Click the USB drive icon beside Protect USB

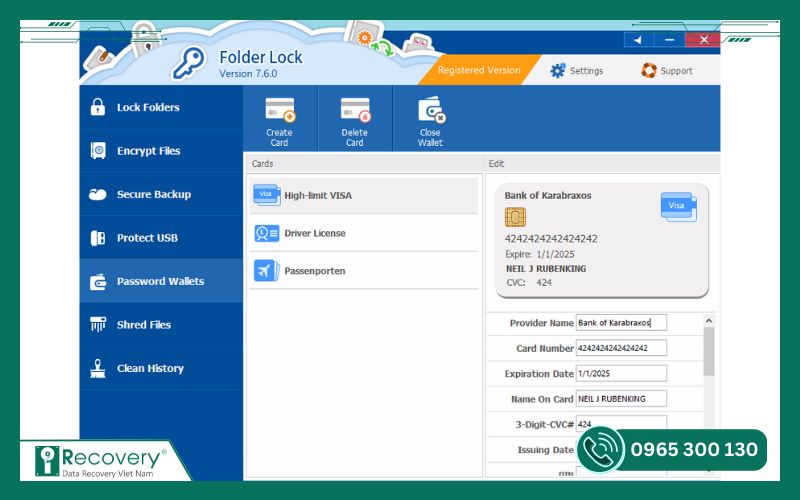pos(97,238)
